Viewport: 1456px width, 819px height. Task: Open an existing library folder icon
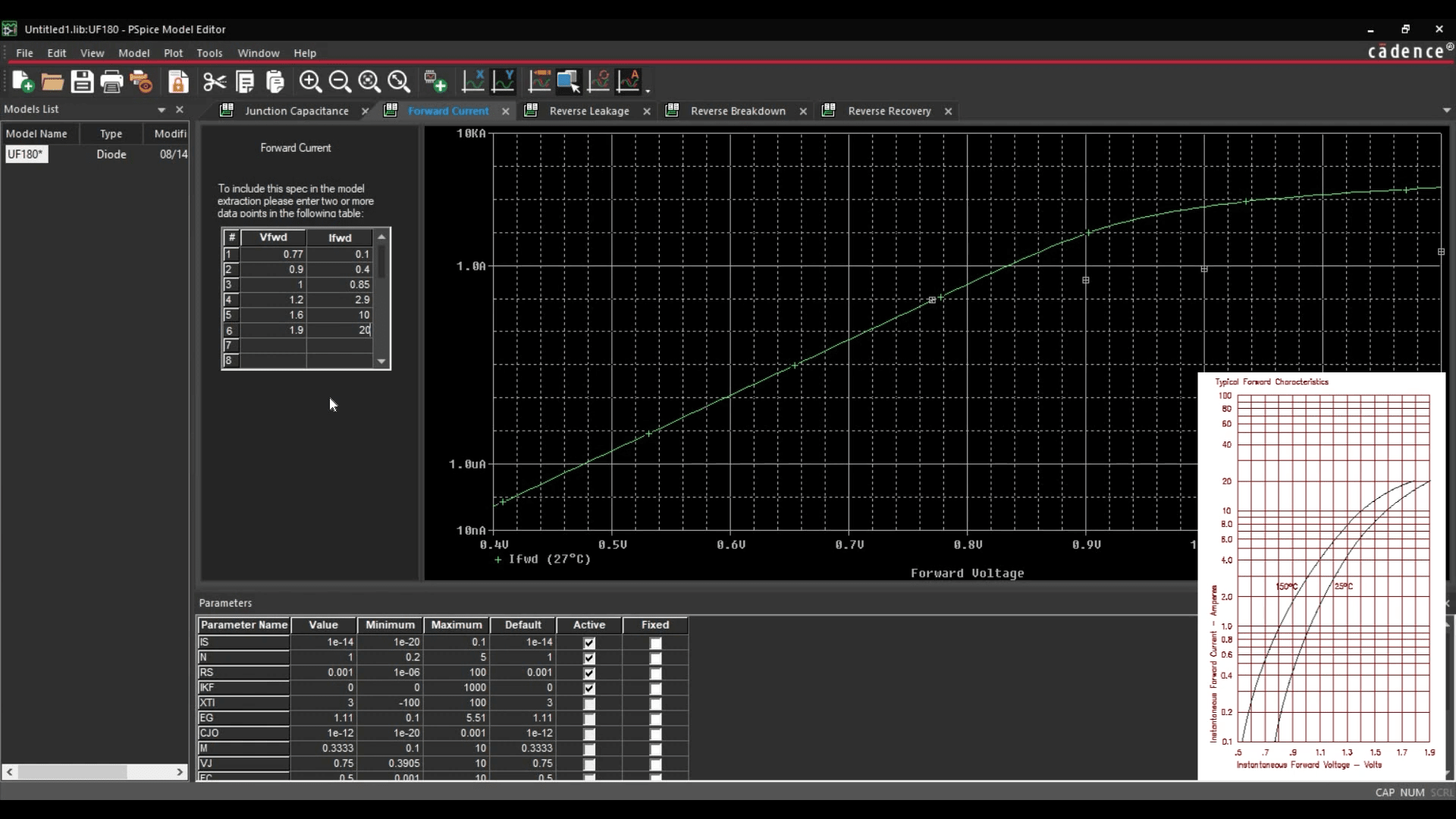pos(52,81)
